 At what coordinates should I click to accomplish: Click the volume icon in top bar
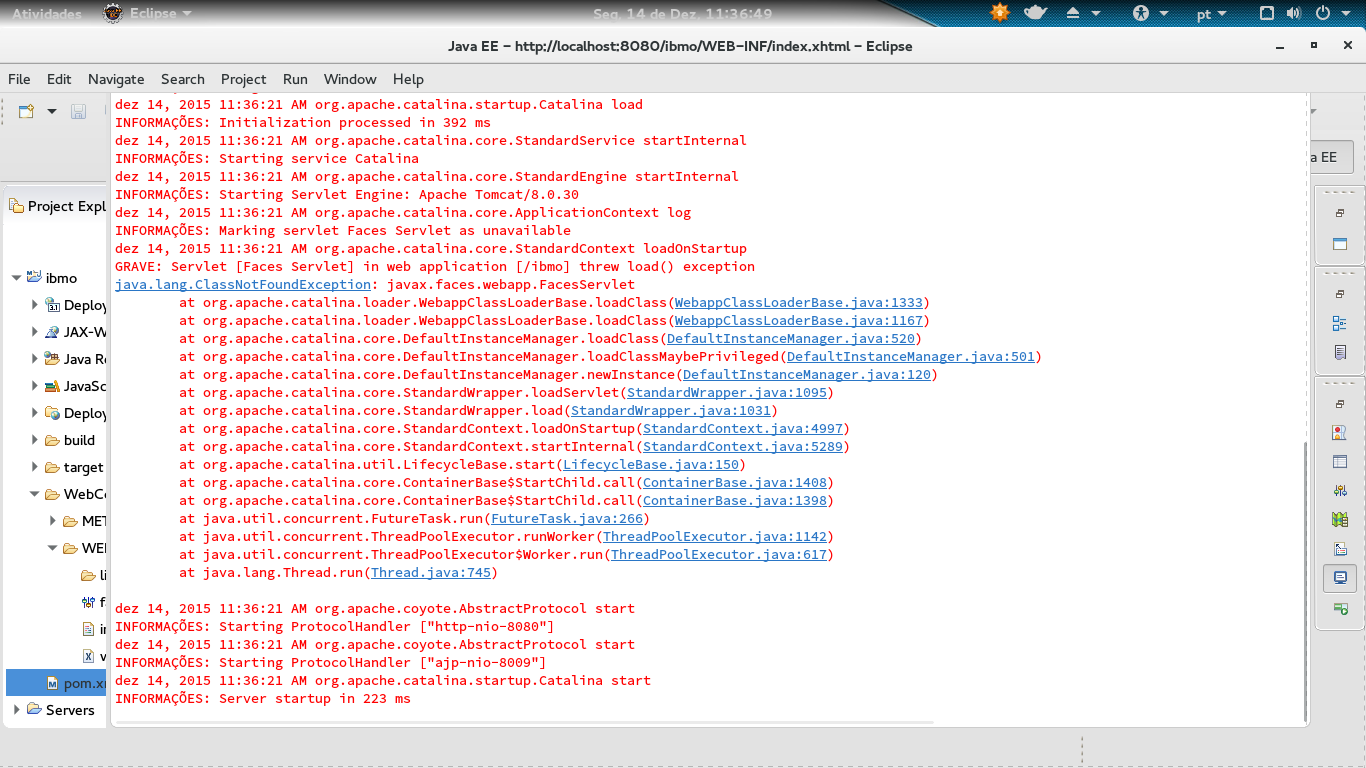[x=1294, y=14]
